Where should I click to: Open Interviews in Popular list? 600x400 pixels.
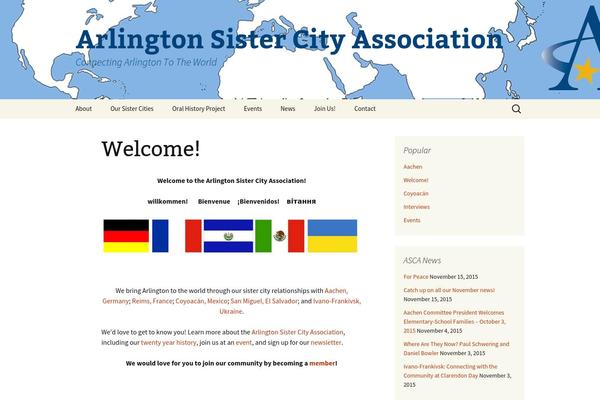pos(416,207)
